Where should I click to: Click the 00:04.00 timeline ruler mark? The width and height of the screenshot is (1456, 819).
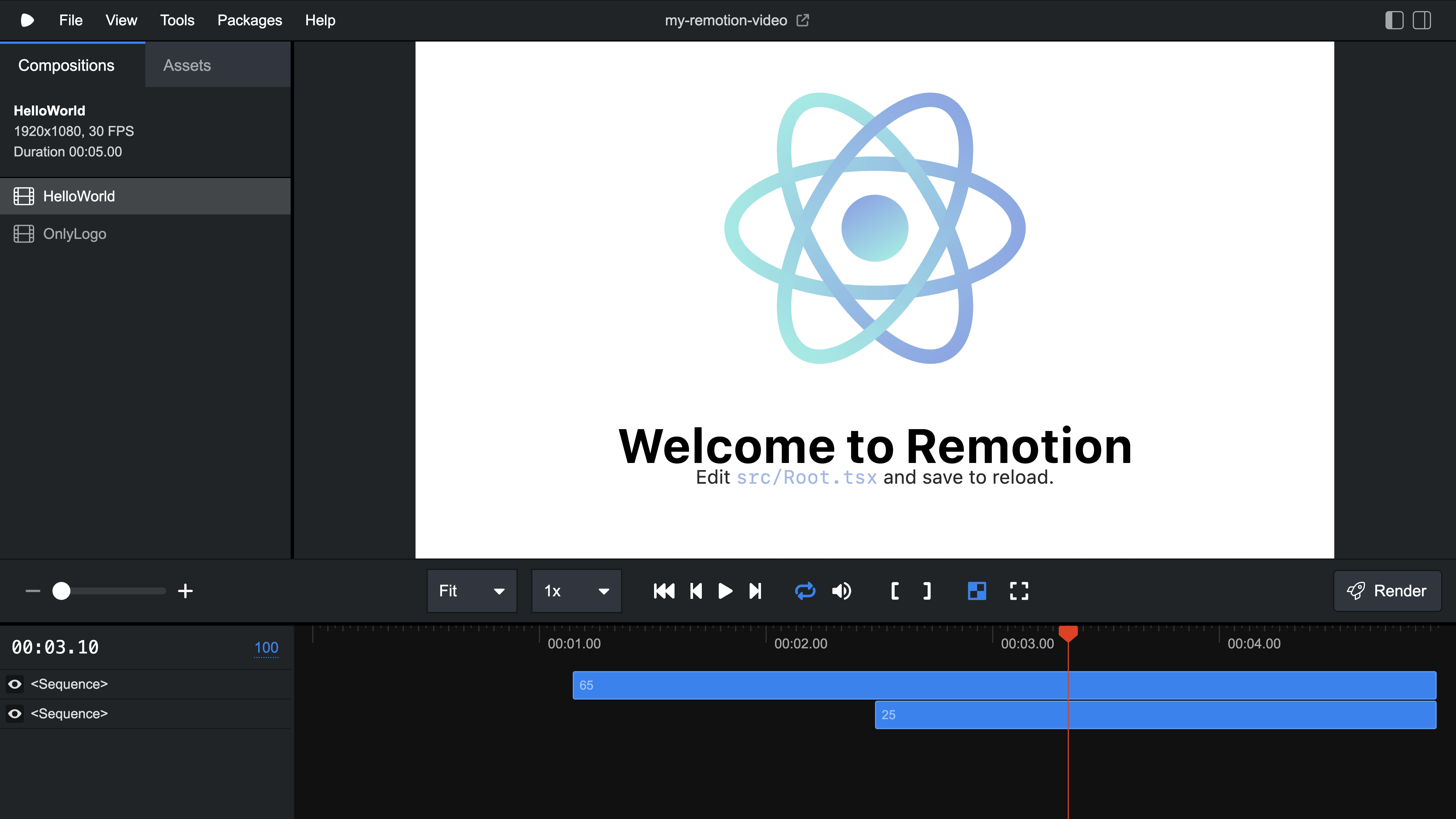(1254, 644)
